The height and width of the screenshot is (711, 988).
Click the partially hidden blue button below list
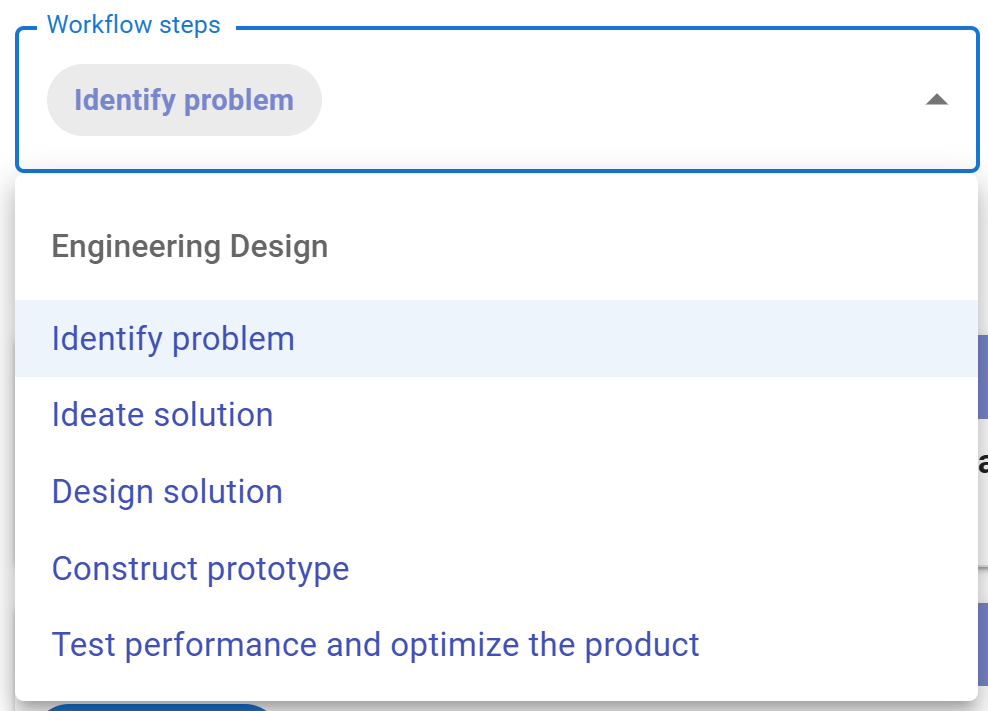tap(157, 707)
